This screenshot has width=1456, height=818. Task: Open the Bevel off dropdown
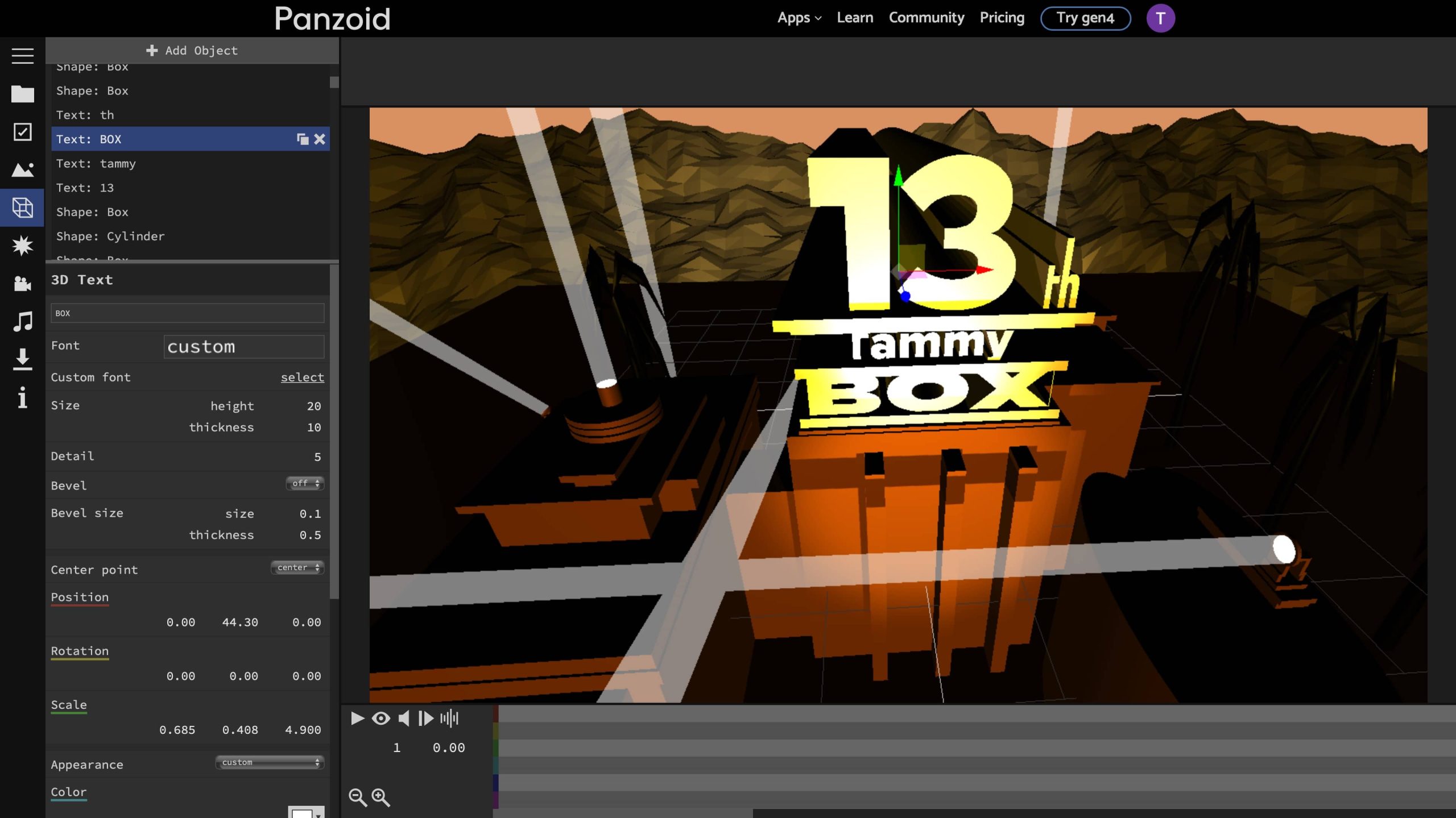pyautogui.click(x=305, y=483)
